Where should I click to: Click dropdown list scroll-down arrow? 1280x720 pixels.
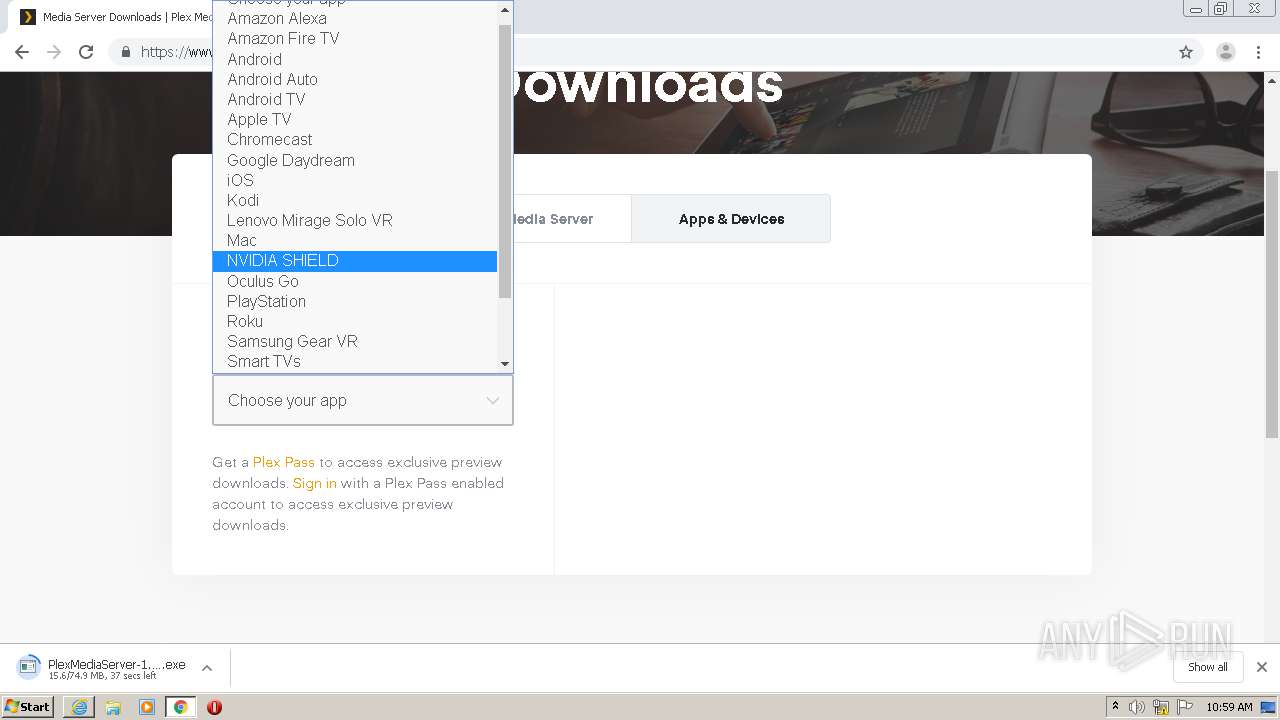tap(505, 364)
